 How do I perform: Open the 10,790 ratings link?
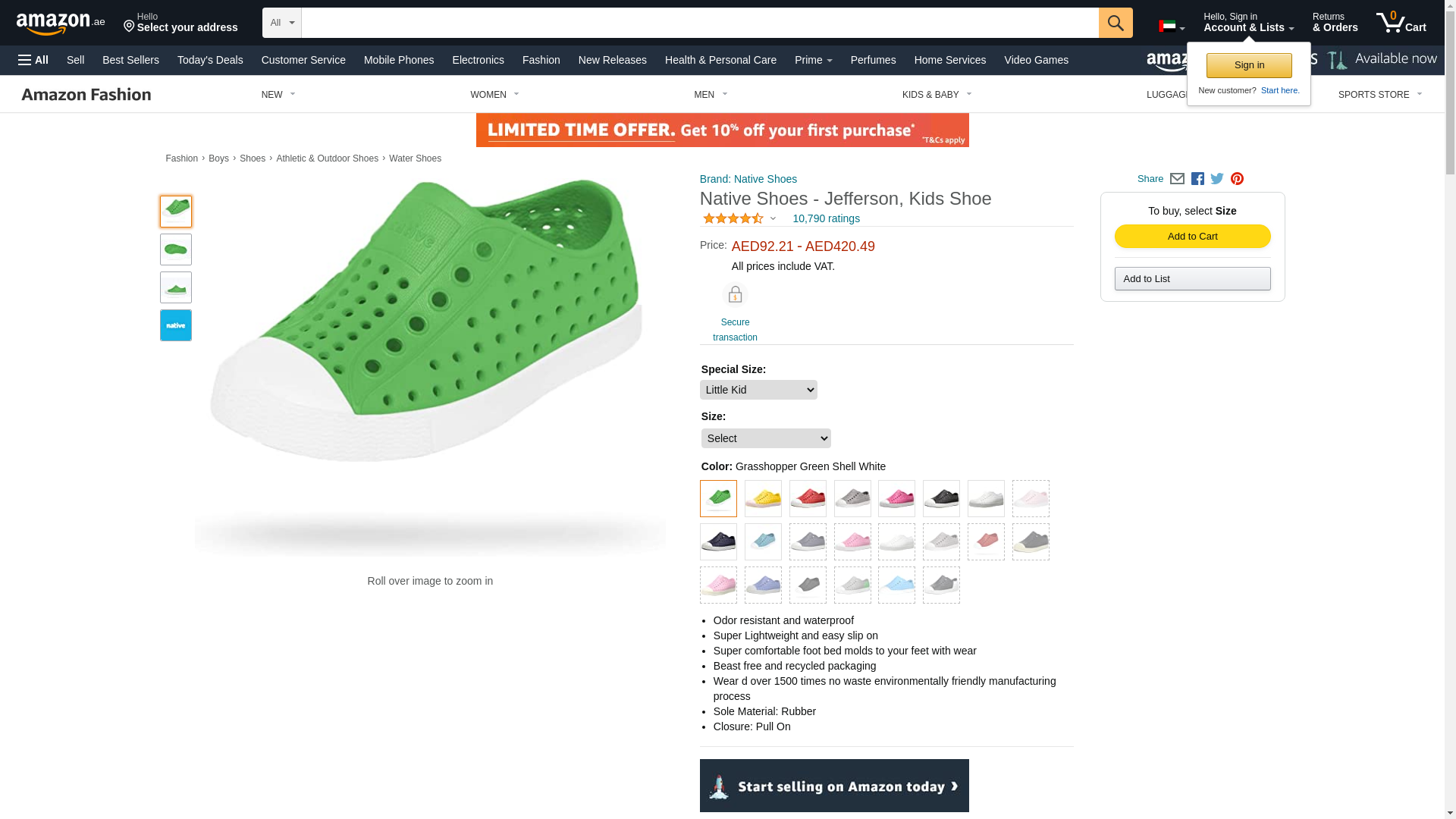coord(826,218)
